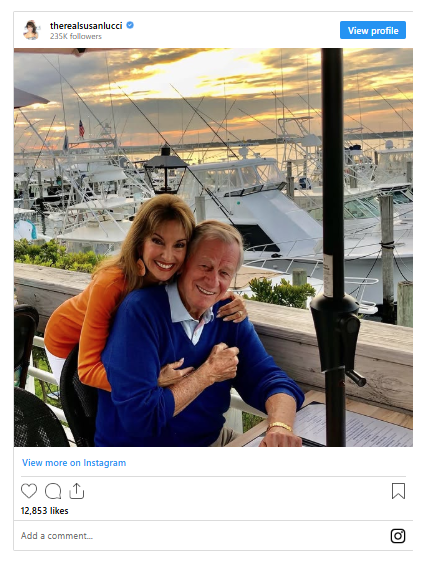
Task: Click the gold bracelet on the man's wrist
Action: (280, 427)
